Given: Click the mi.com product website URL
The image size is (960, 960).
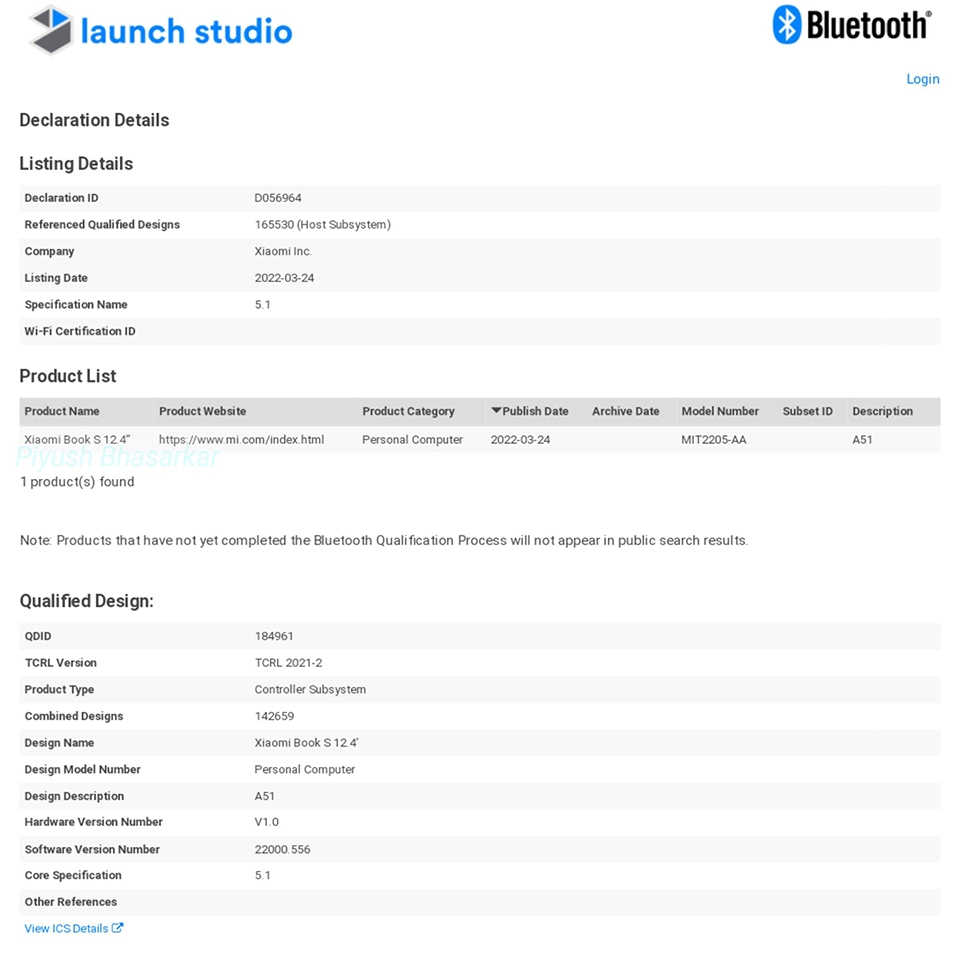Looking at the screenshot, I should pos(241,439).
